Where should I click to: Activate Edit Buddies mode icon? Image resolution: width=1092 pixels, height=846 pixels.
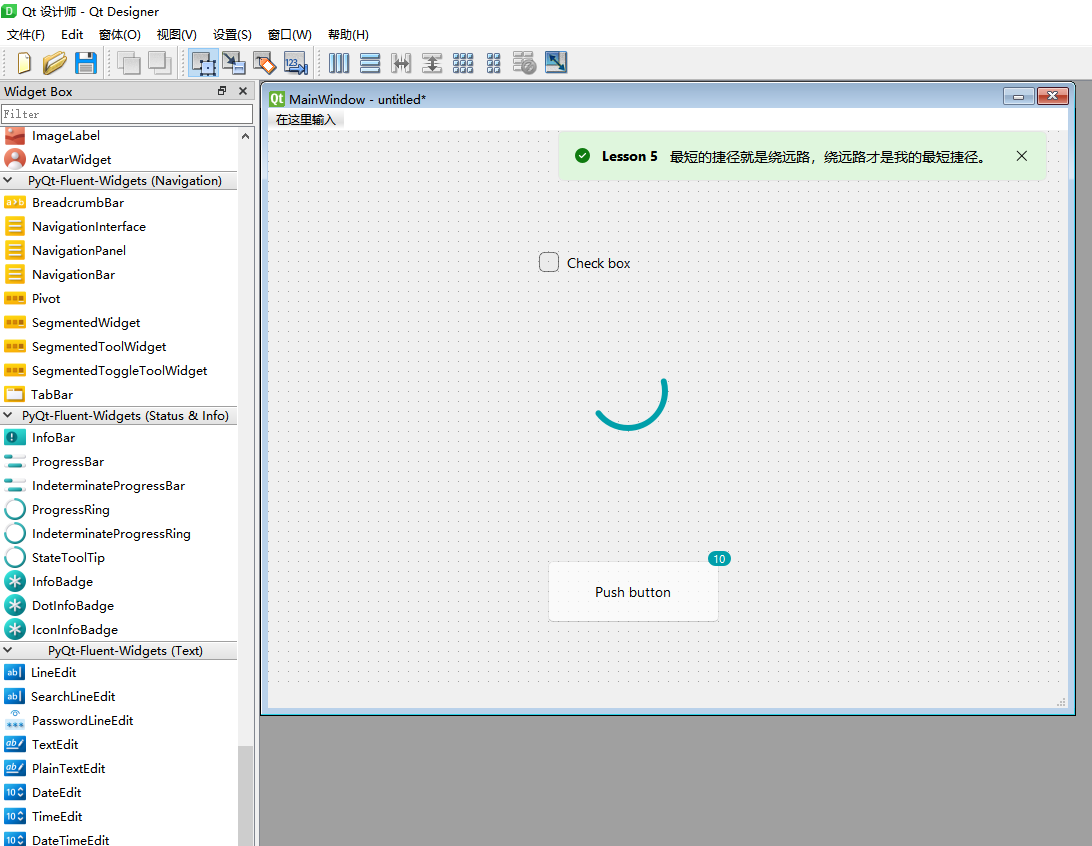[x=265, y=63]
